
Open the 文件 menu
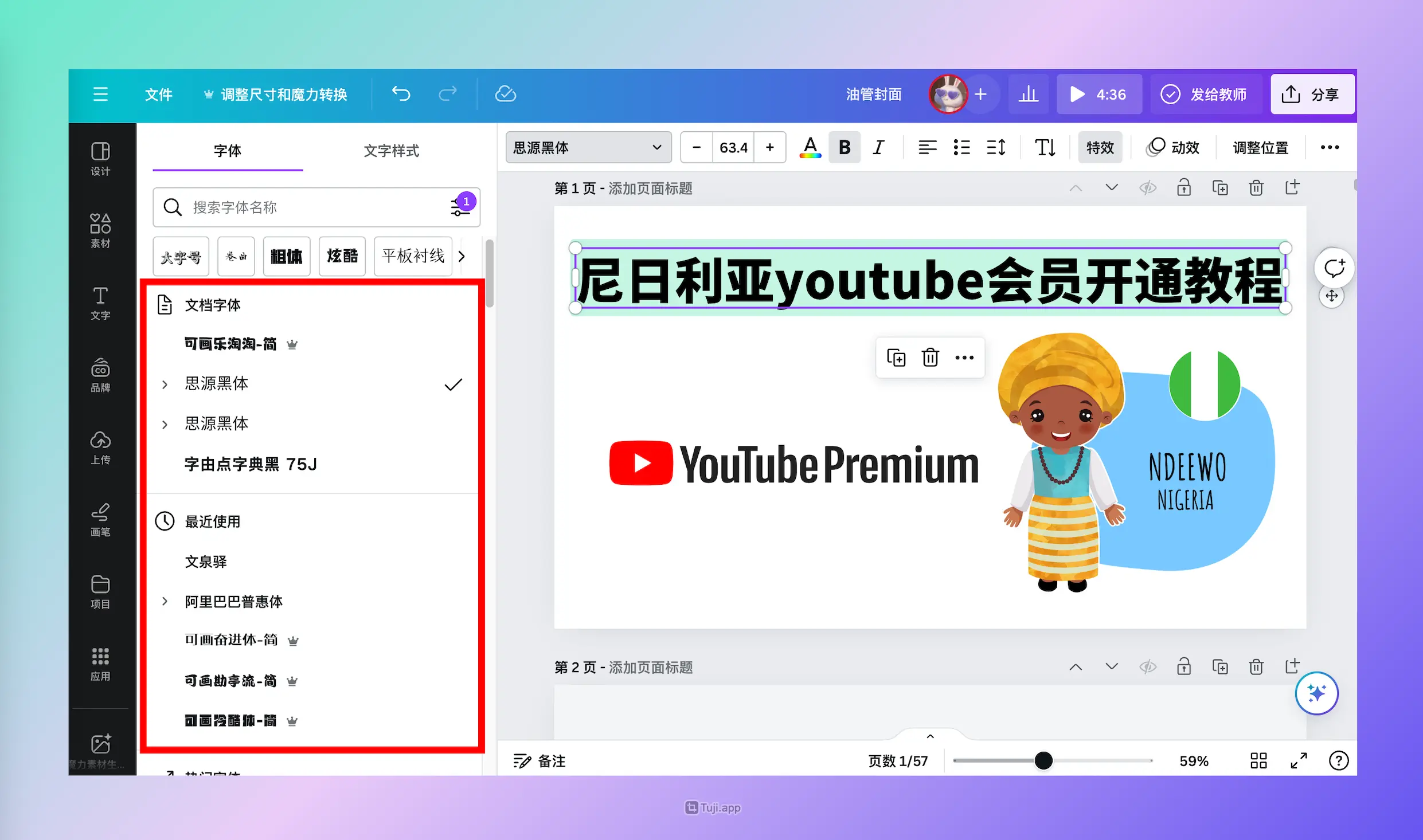159,94
